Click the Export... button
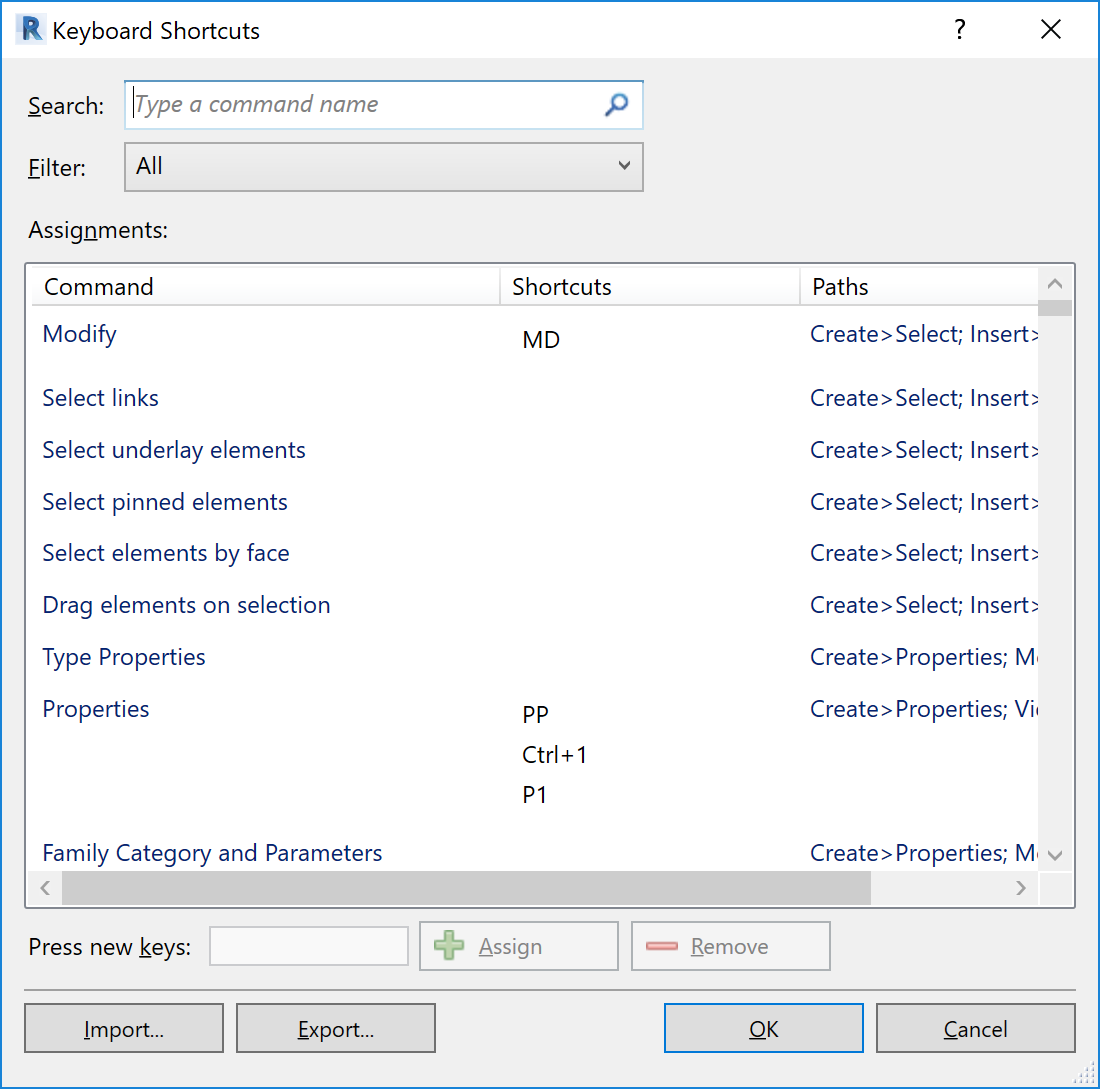 [335, 1028]
